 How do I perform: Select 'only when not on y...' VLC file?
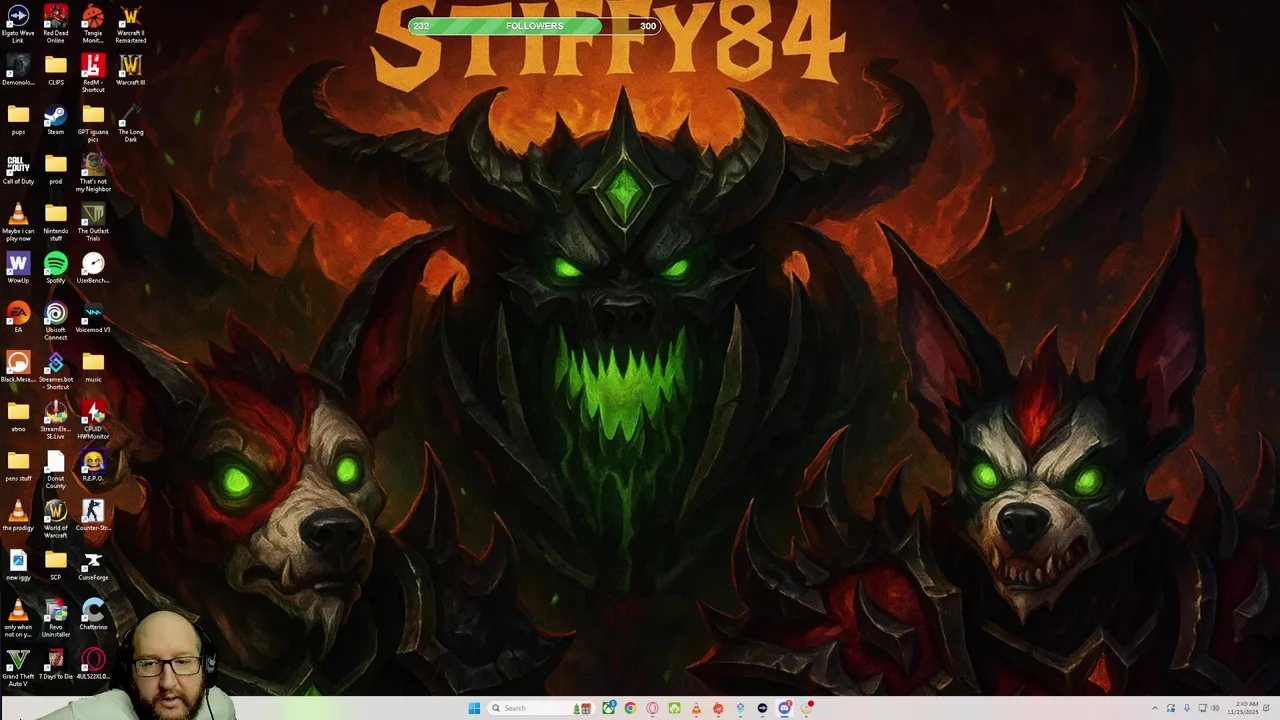click(x=18, y=618)
